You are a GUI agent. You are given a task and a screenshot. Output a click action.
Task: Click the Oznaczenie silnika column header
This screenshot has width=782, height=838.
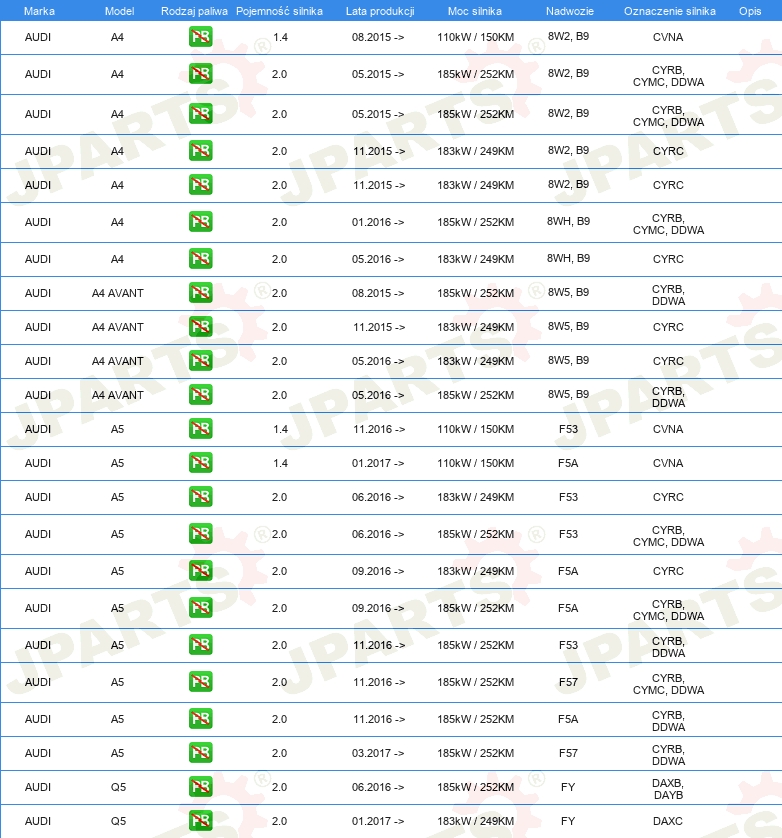coord(670,11)
